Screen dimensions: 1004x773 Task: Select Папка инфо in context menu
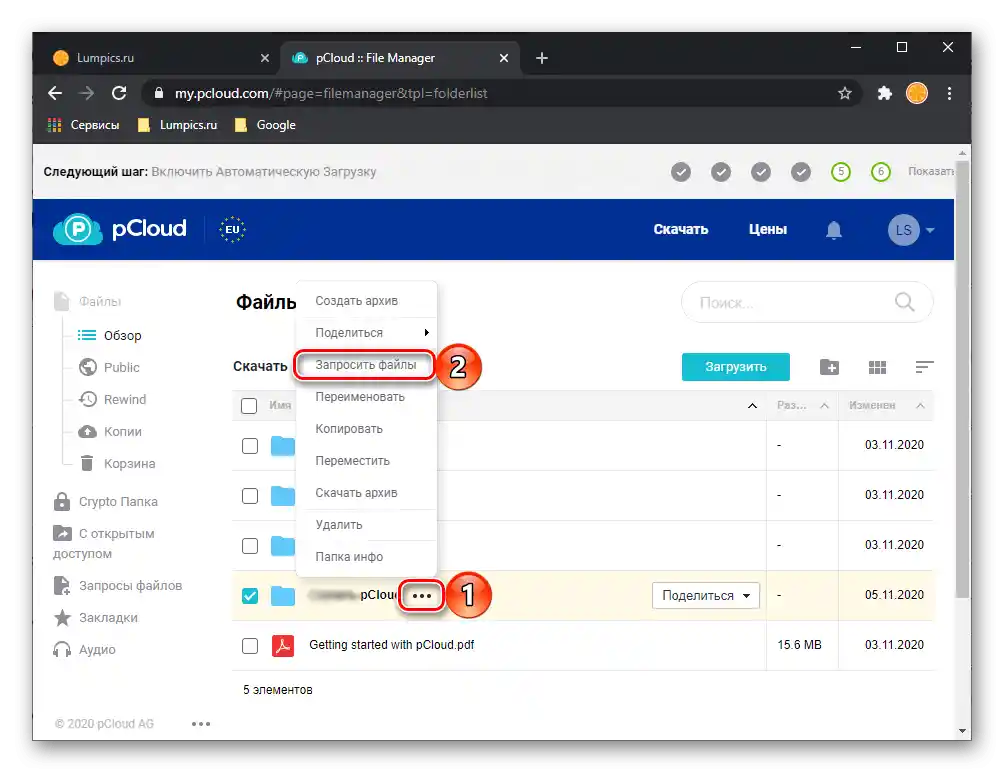pyautogui.click(x=366, y=557)
